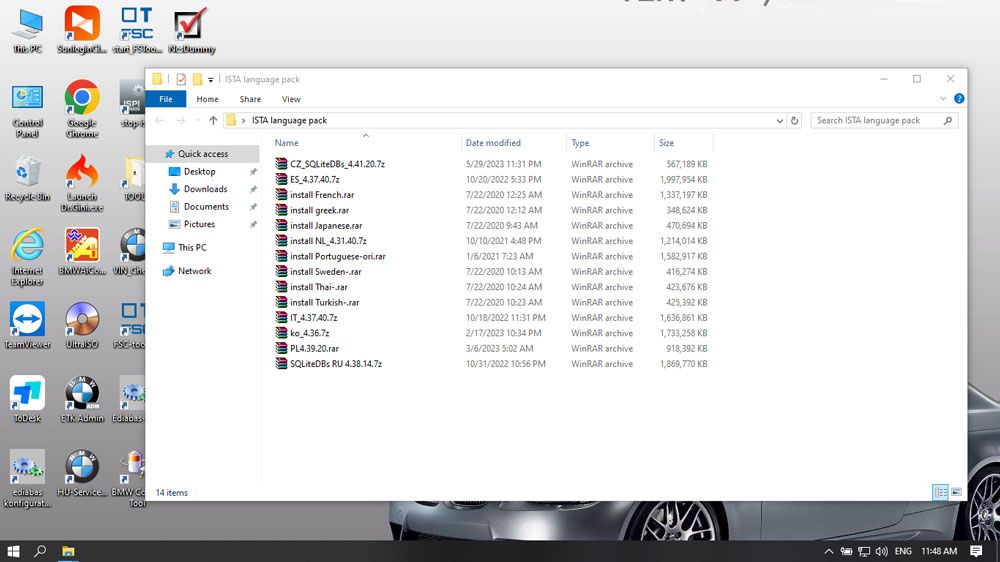Expand the address bar history dropdown

(779, 121)
